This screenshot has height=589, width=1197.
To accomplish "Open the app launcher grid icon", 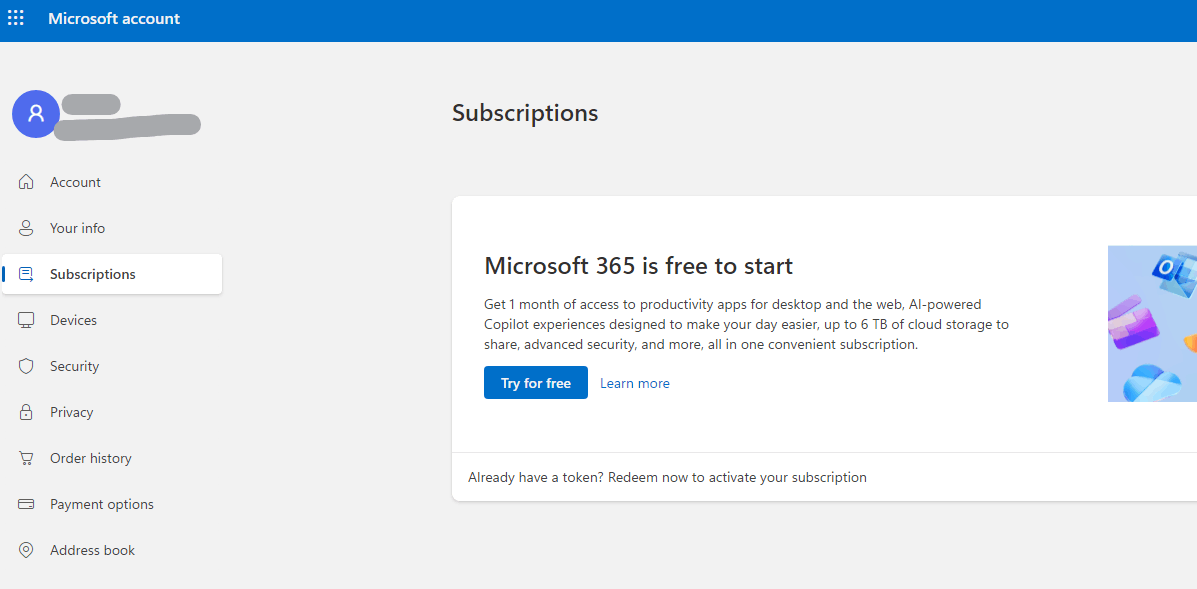I will pos(16,17).
